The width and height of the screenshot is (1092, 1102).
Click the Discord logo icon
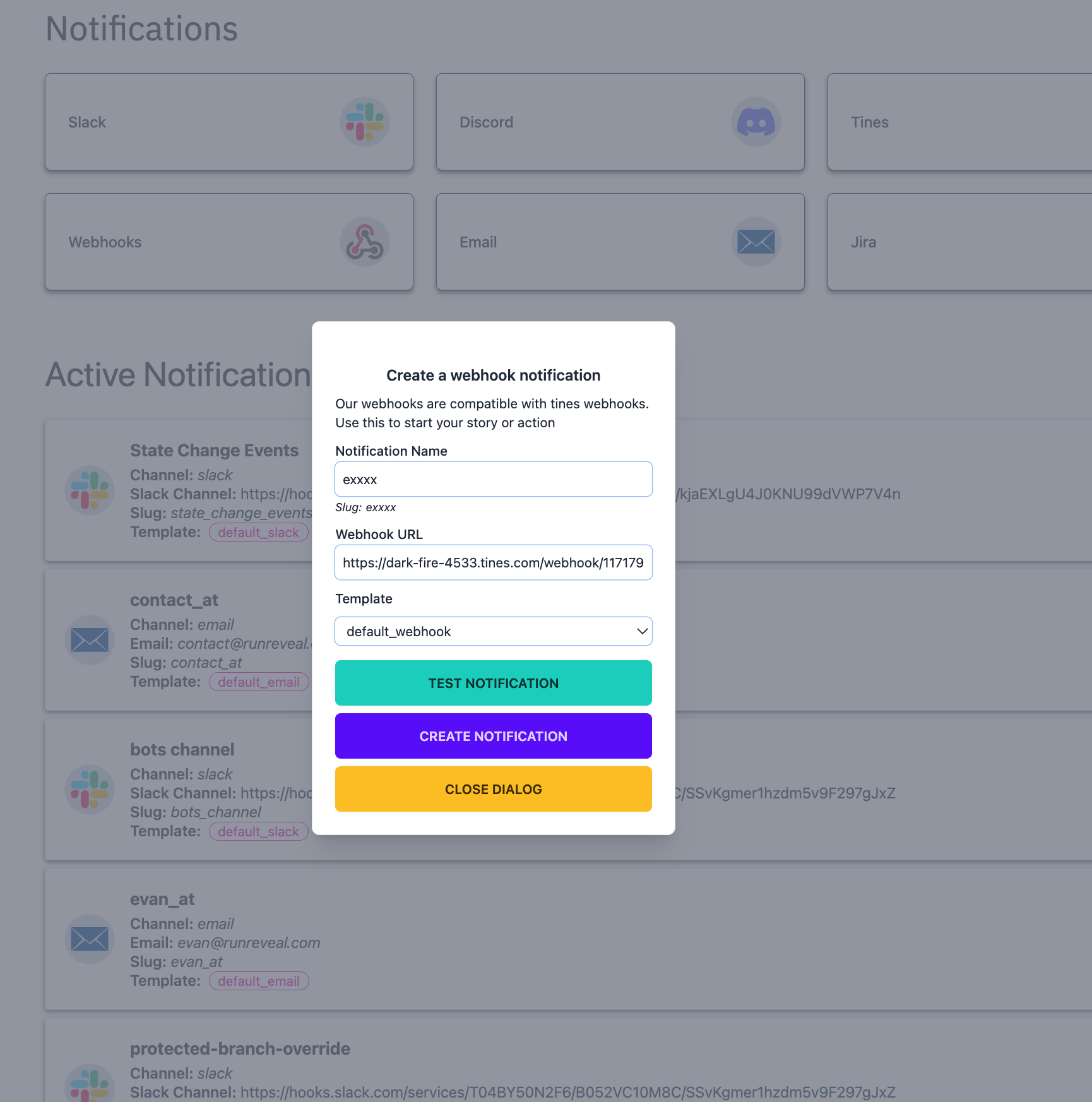coord(756,122)
